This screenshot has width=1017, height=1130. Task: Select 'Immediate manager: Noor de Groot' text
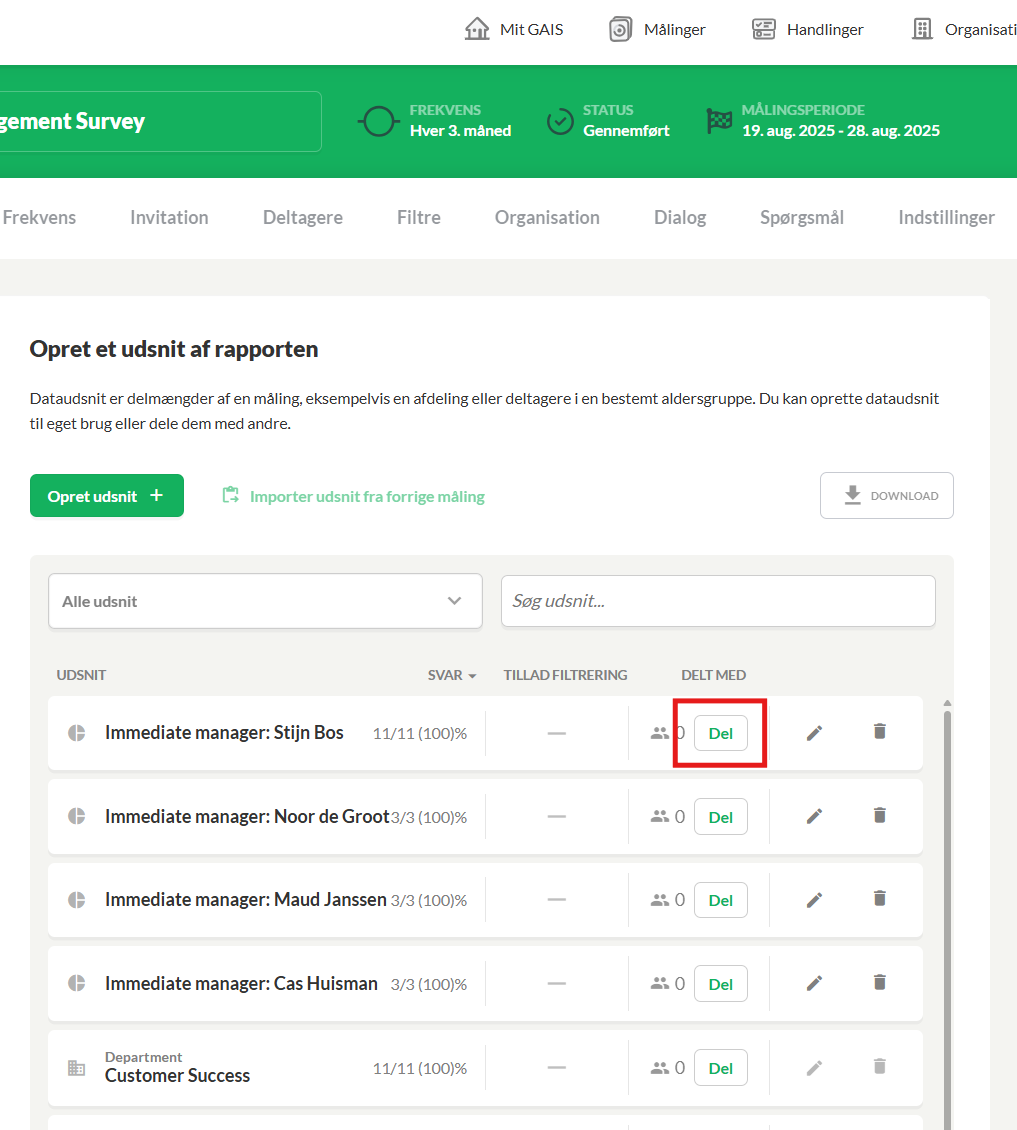pos(247,817)
